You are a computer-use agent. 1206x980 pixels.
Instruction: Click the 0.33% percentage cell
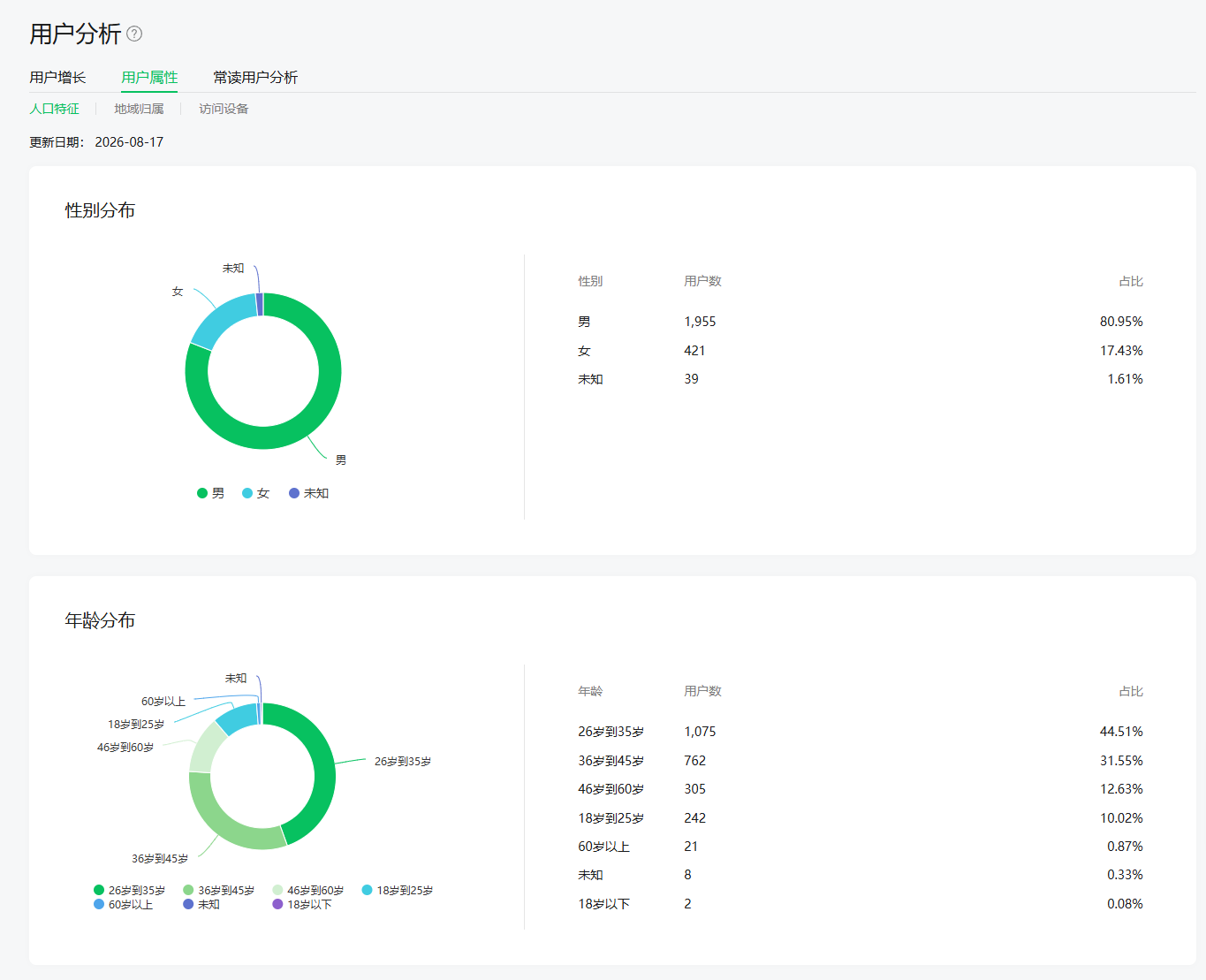point(1125,875)
